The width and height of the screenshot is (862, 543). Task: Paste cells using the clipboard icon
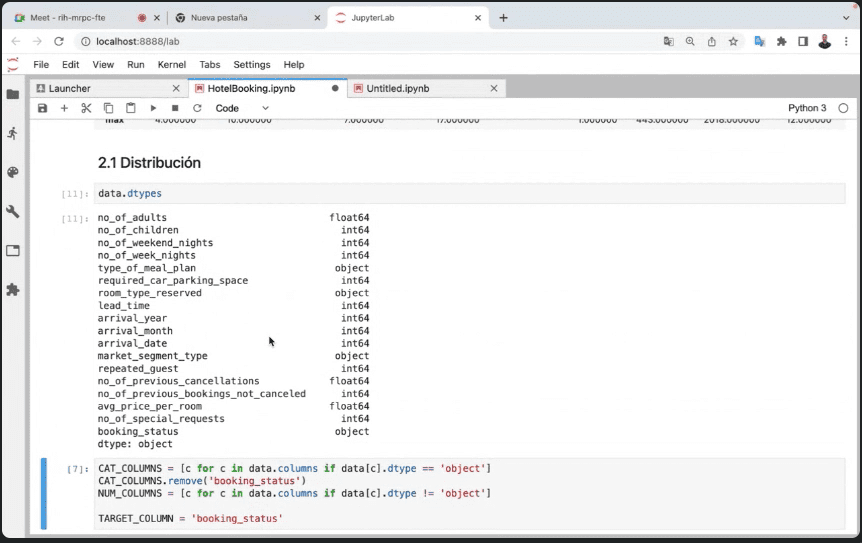click(130, 108)
